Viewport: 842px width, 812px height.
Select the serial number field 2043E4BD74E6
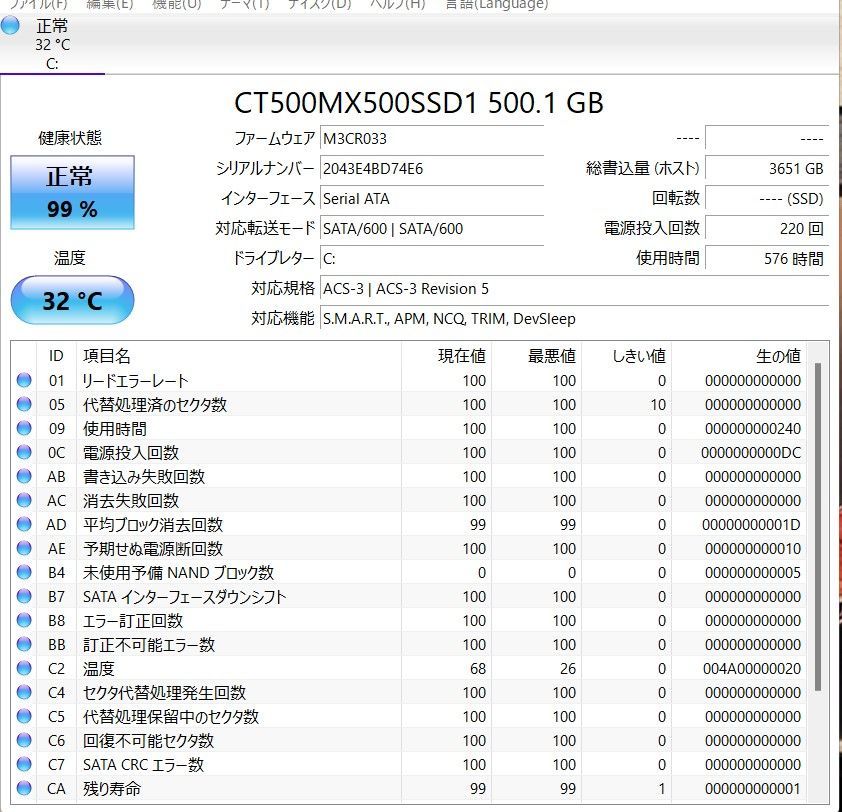click(432, 169)
